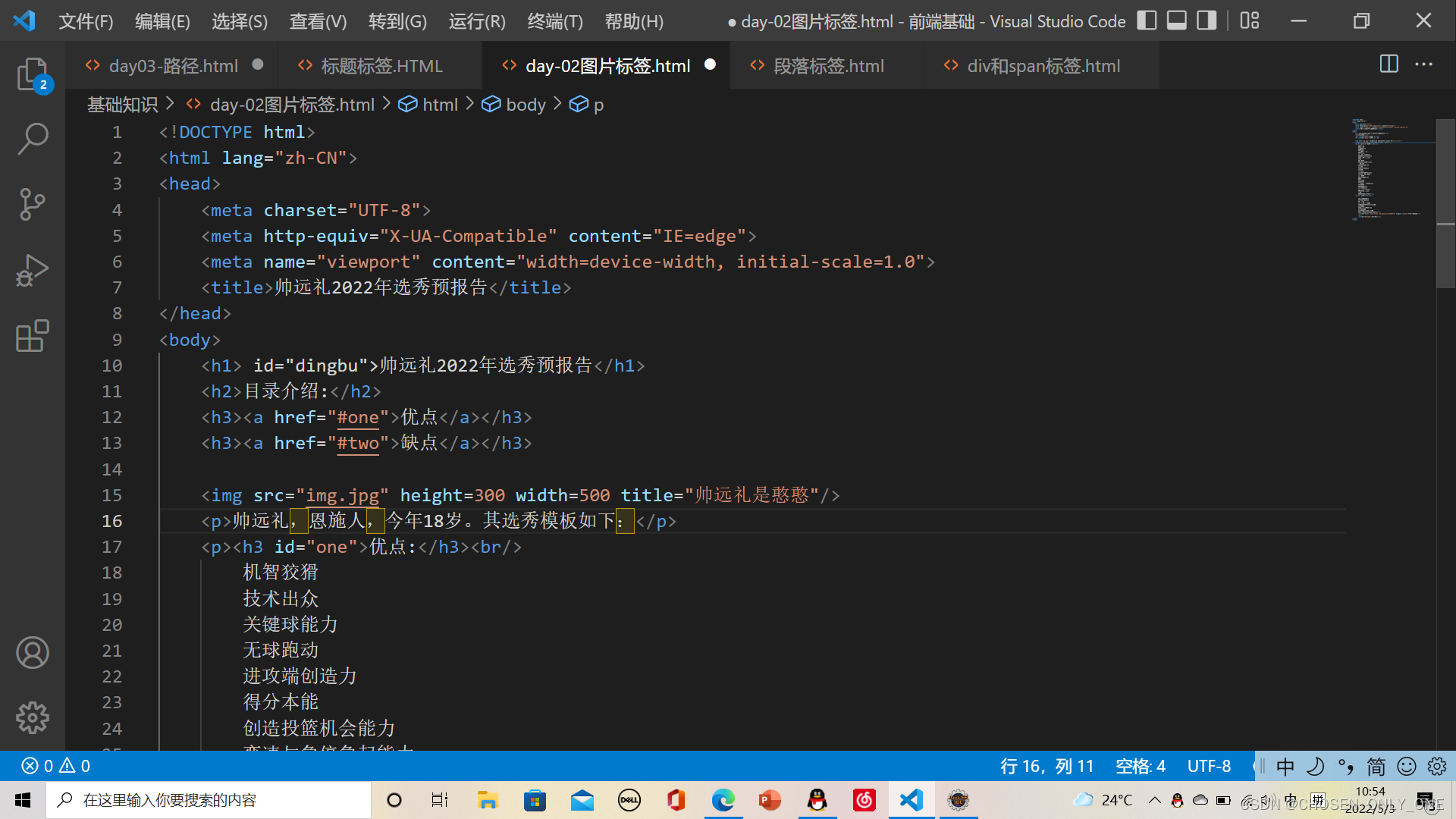Open NetEase Cloud Music from taskbar
Screen dimensions: 1456x819
click(864, 800)
